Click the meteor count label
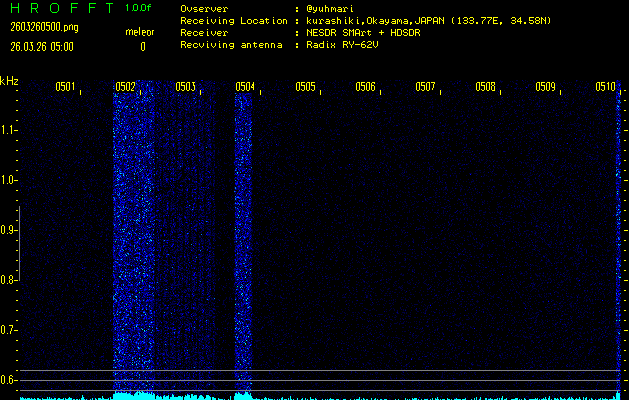The image size is (629, 400). pyautogui.click(x=139, y=31)
